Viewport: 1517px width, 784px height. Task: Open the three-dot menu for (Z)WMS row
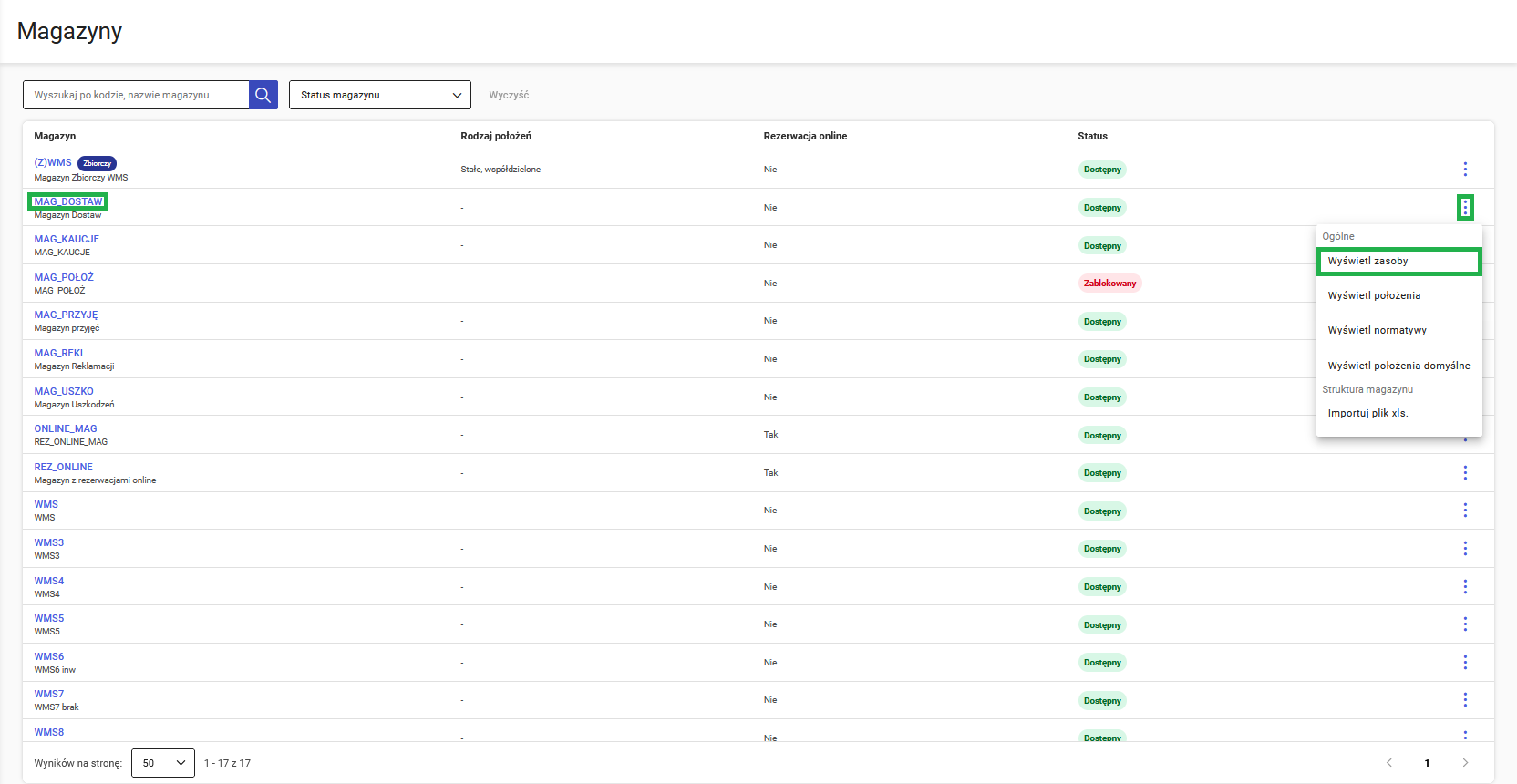1465,170
